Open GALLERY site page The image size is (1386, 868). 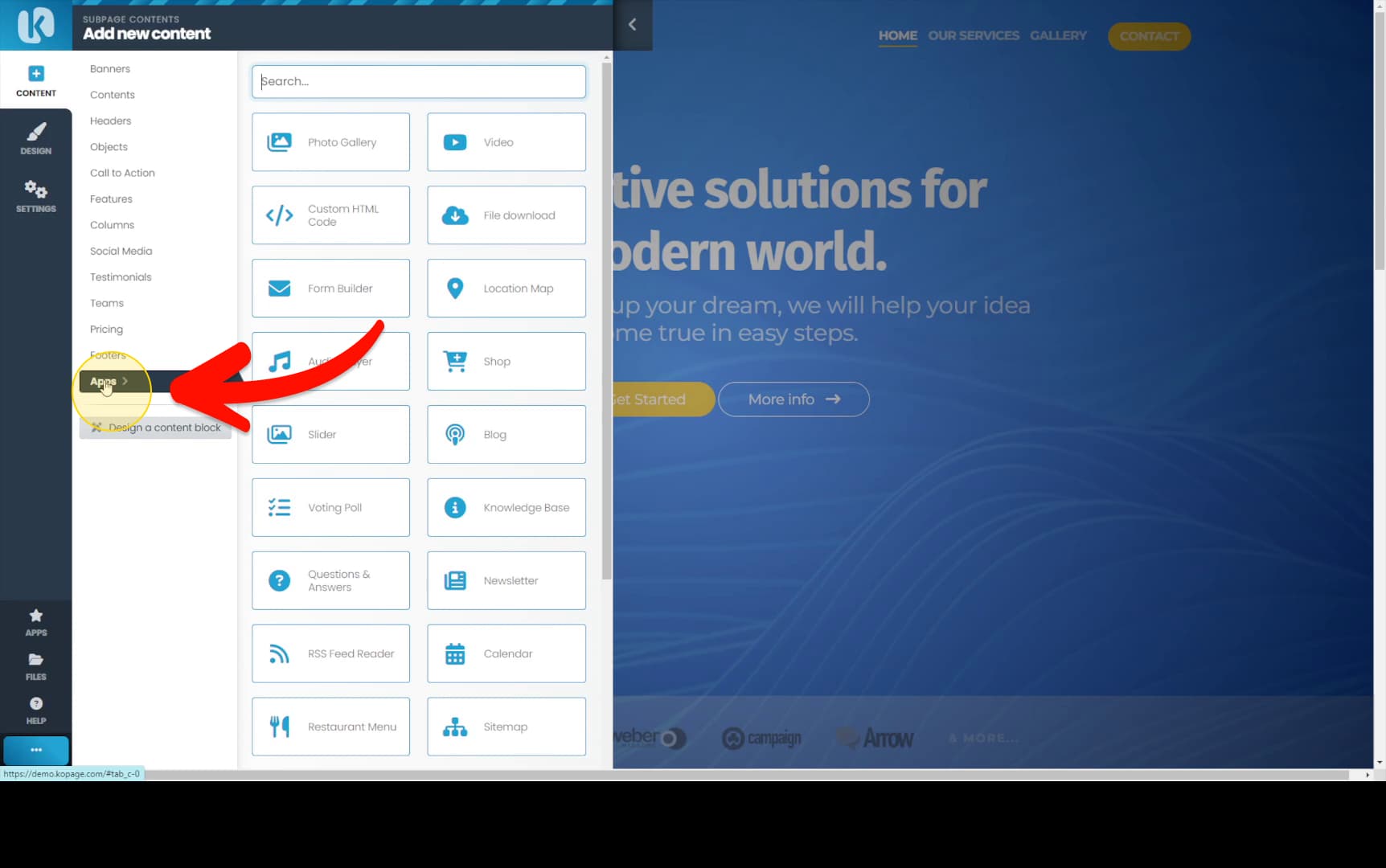(x=1058, y=36)
